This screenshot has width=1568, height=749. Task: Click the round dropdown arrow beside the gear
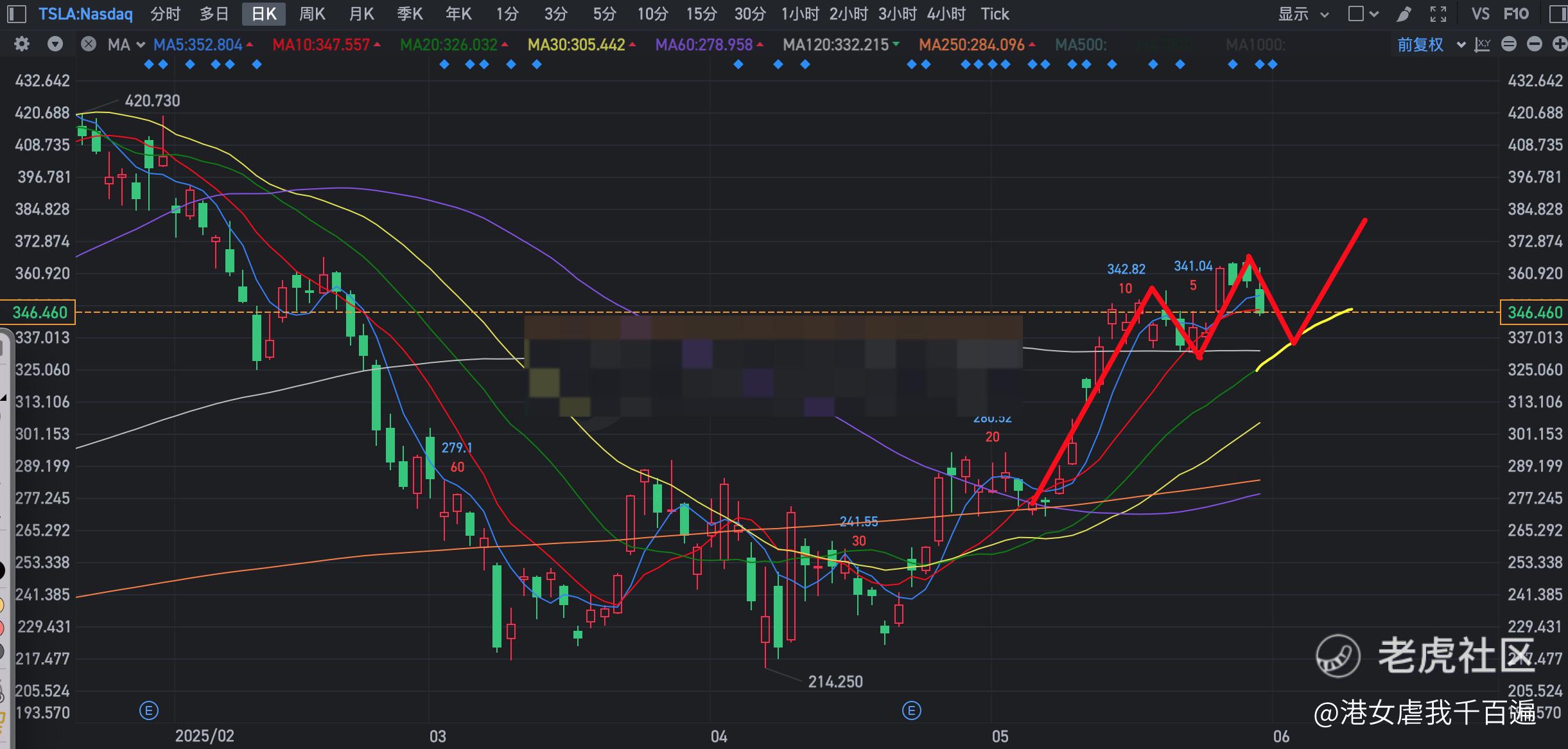coord(55,44)
